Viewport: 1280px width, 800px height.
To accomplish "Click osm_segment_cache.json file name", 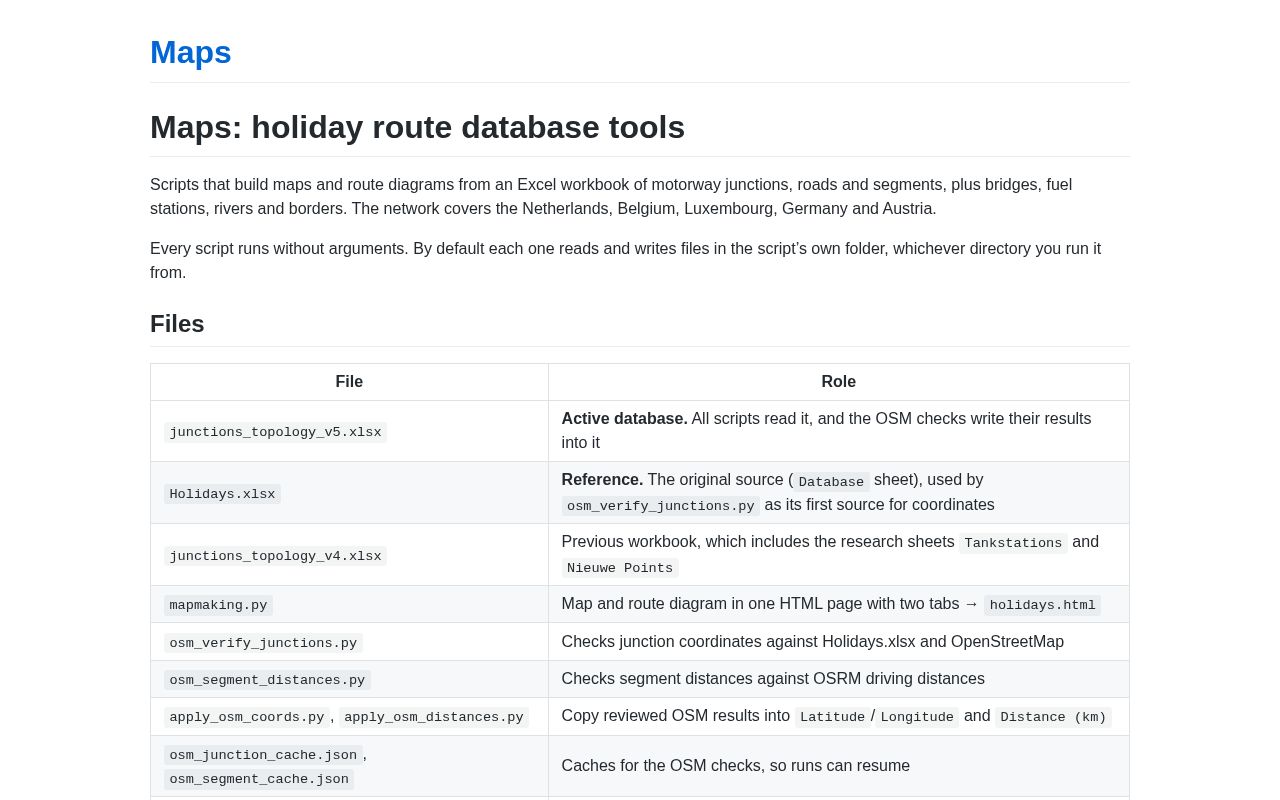I will pos(259,779).
